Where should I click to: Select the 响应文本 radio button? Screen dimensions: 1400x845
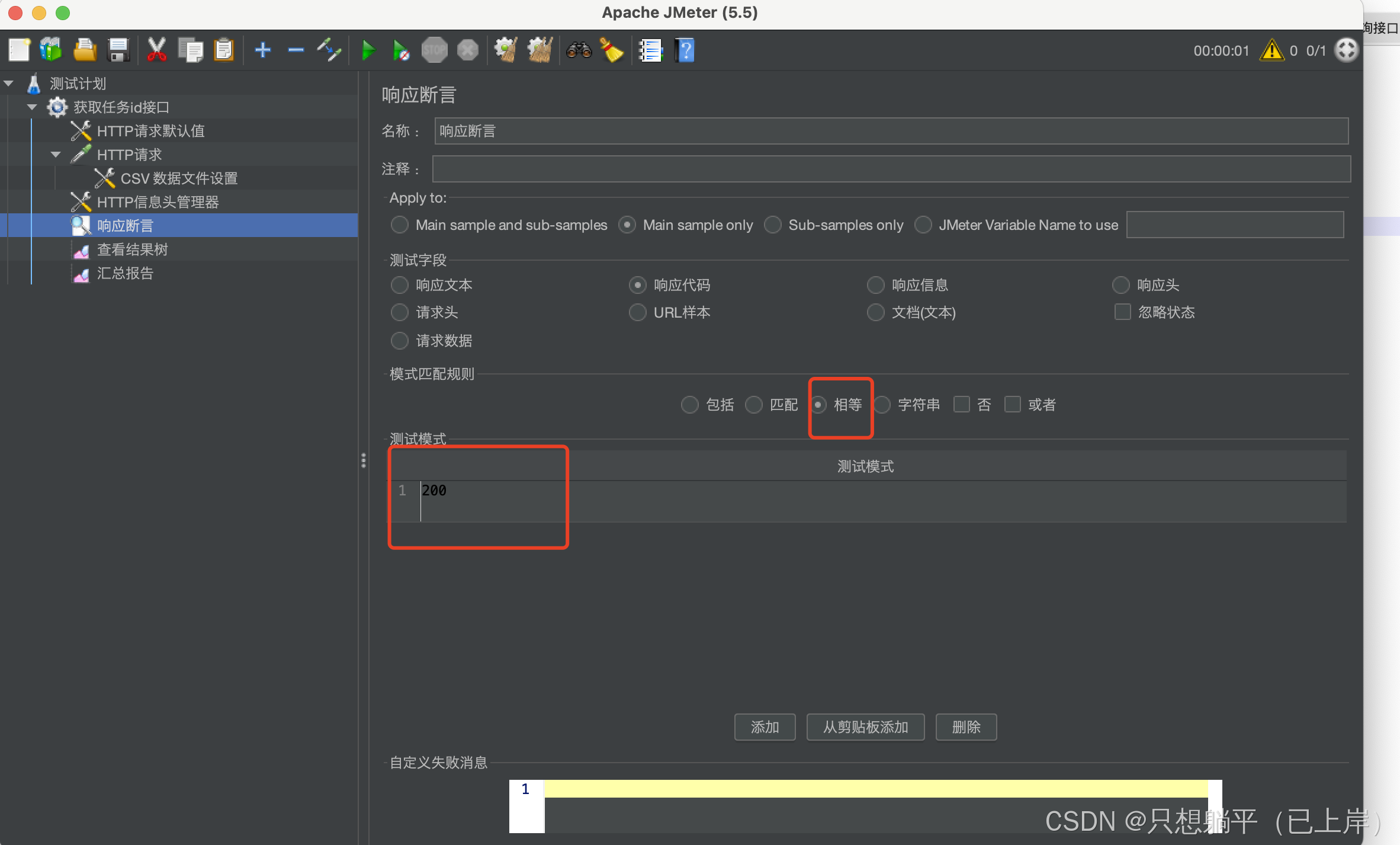[x=400, y=285]
